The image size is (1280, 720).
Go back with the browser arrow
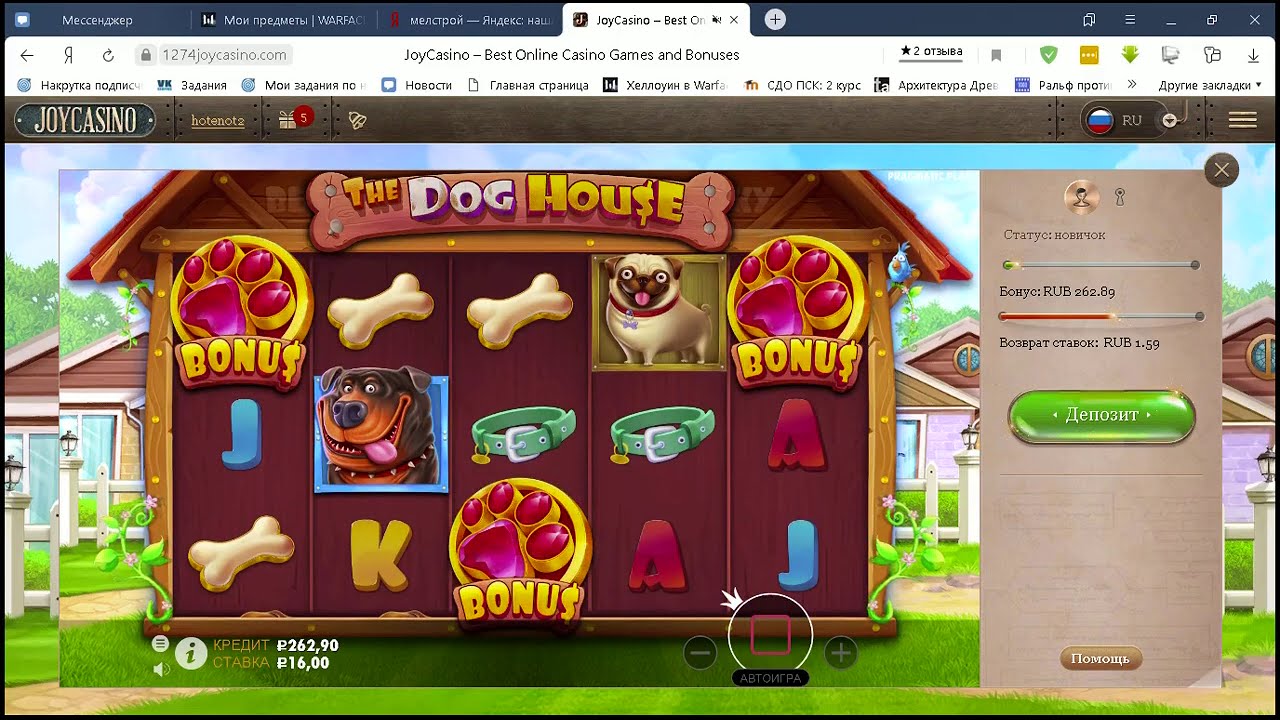[x=27, y=55]
